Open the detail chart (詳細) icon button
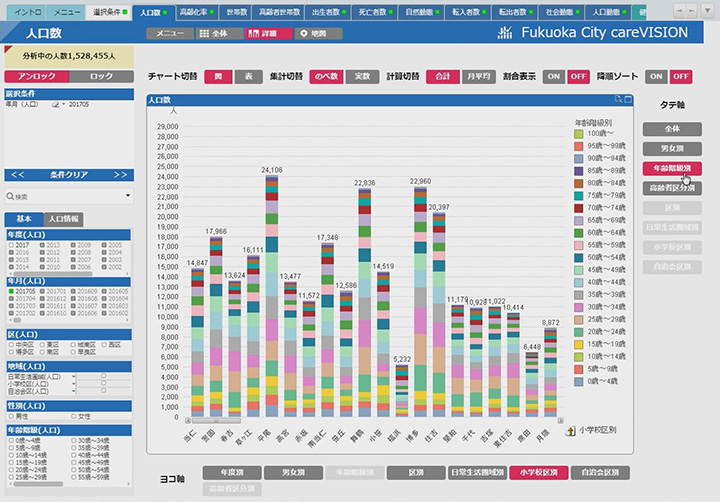The height and width of the screenshot is (502, 720). point(253,34)
